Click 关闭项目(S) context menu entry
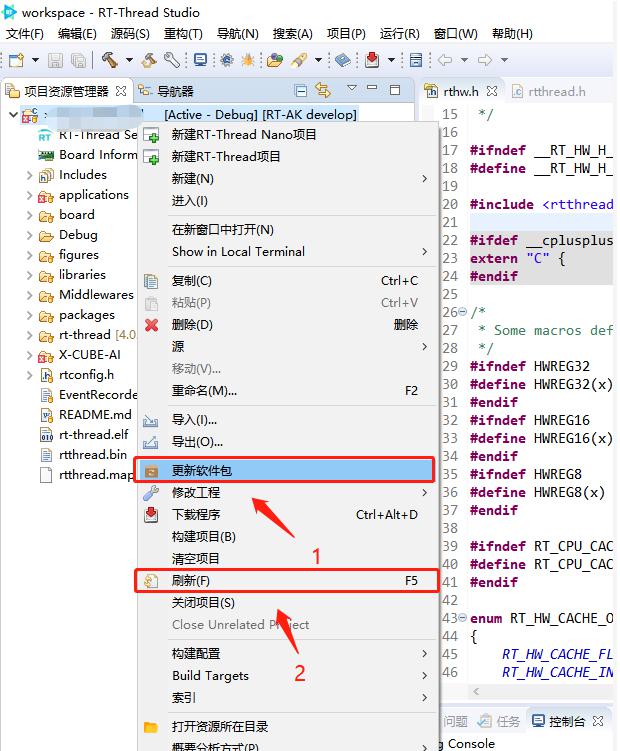 [289, 603]
